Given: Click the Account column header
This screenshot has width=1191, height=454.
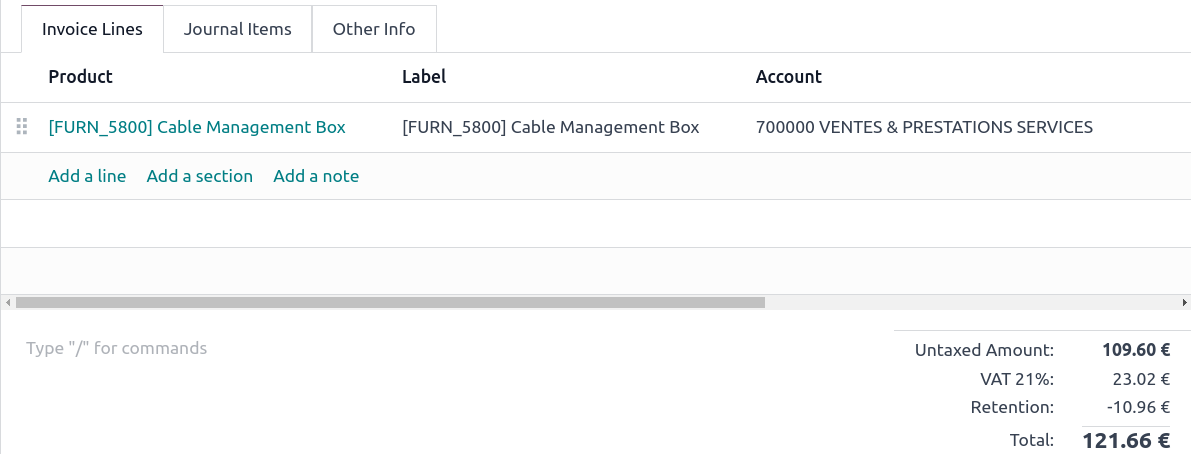Looking at the screenshot, I should pyautogui.click(x=789, y=77).
